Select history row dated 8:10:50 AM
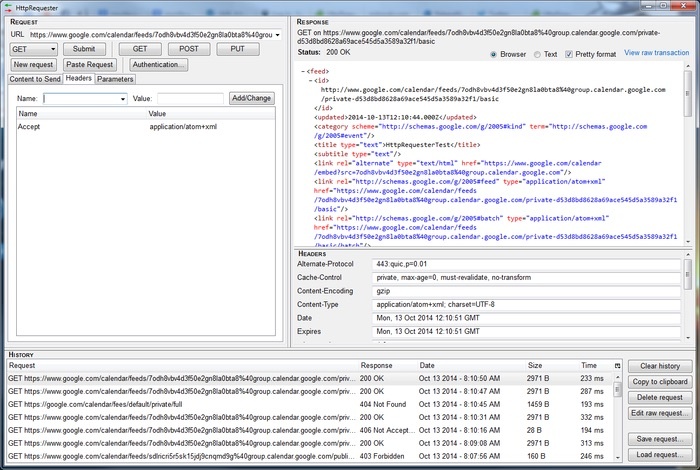The image size is (700, 470). tap(310, 378)
